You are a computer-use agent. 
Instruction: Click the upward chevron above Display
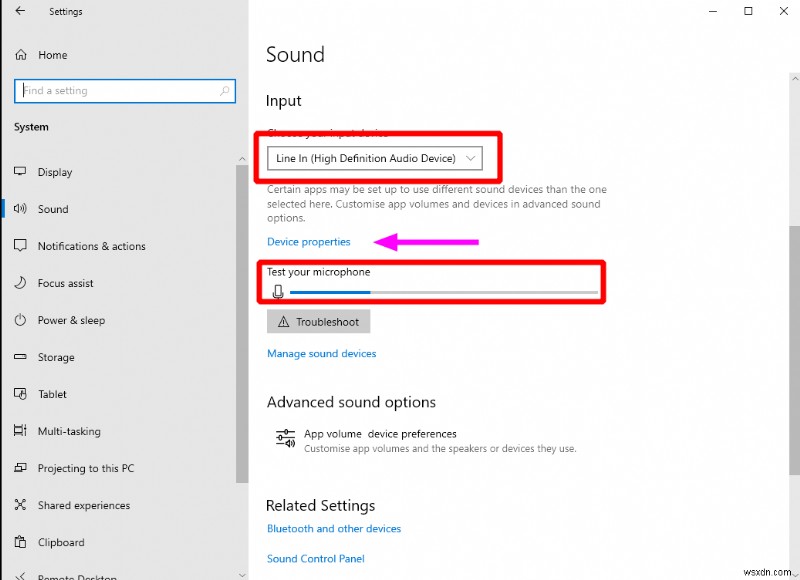coord(242,158)
